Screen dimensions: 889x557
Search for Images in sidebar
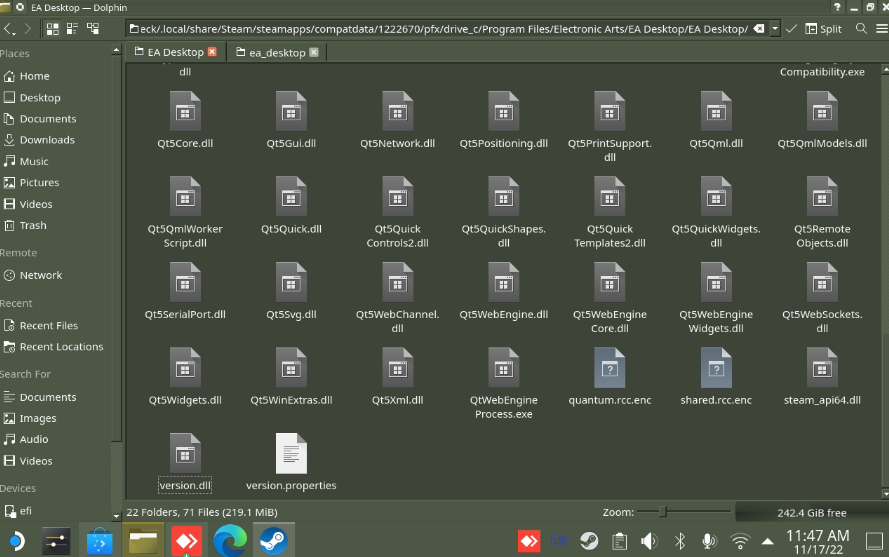[x=37, y=418]
